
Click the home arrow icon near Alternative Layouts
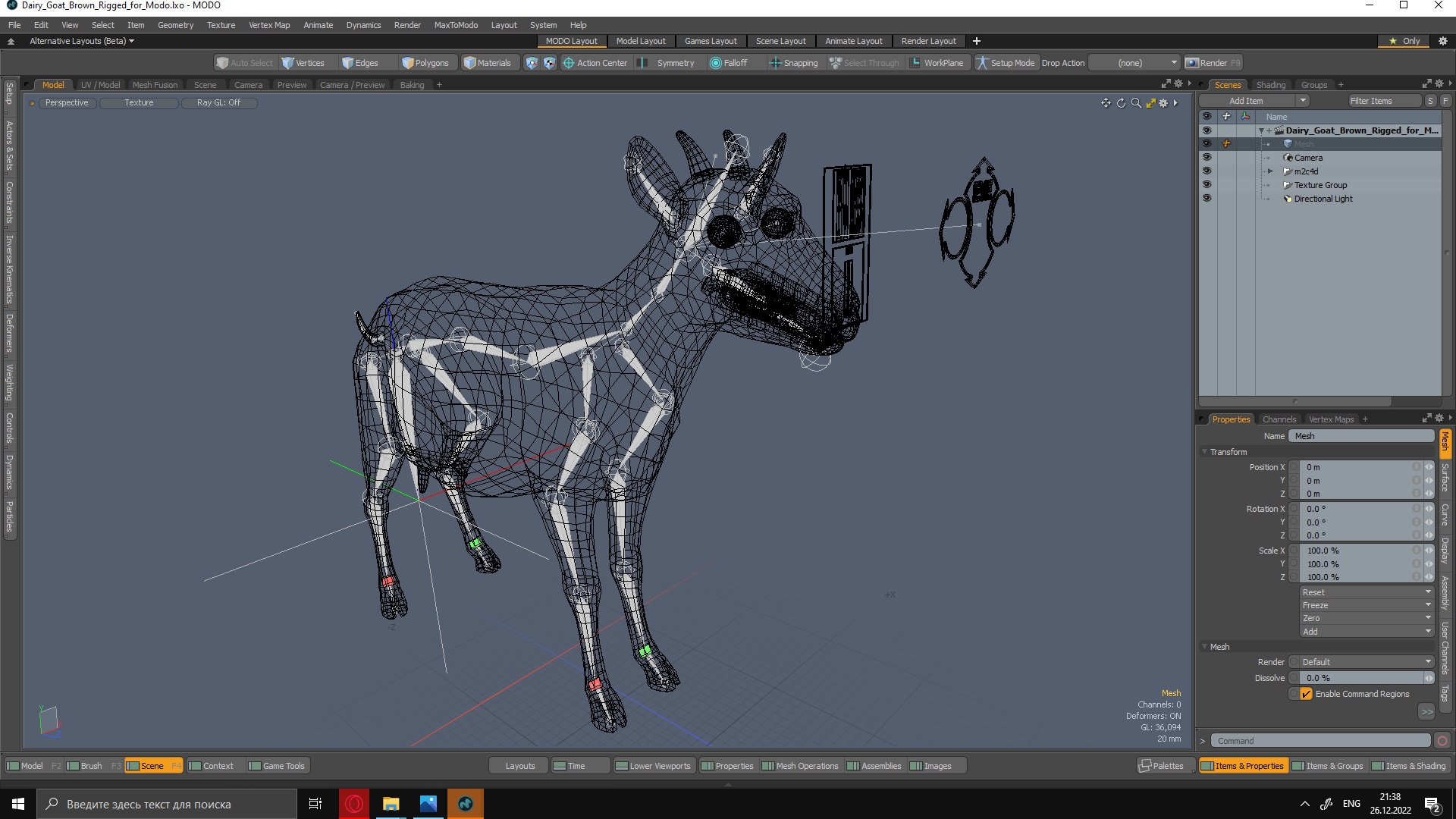pos(11,41)
